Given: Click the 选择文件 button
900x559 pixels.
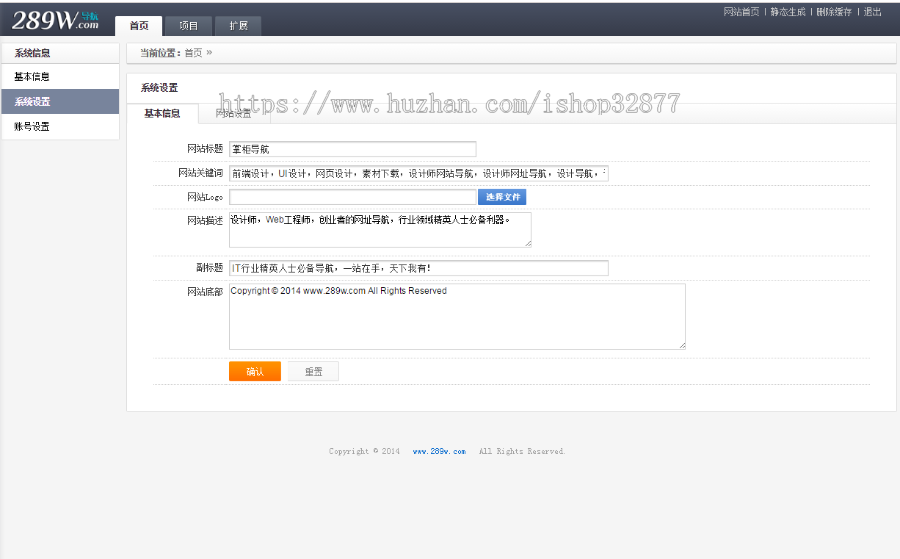Looking at the screenshot, I should (502, 197).
